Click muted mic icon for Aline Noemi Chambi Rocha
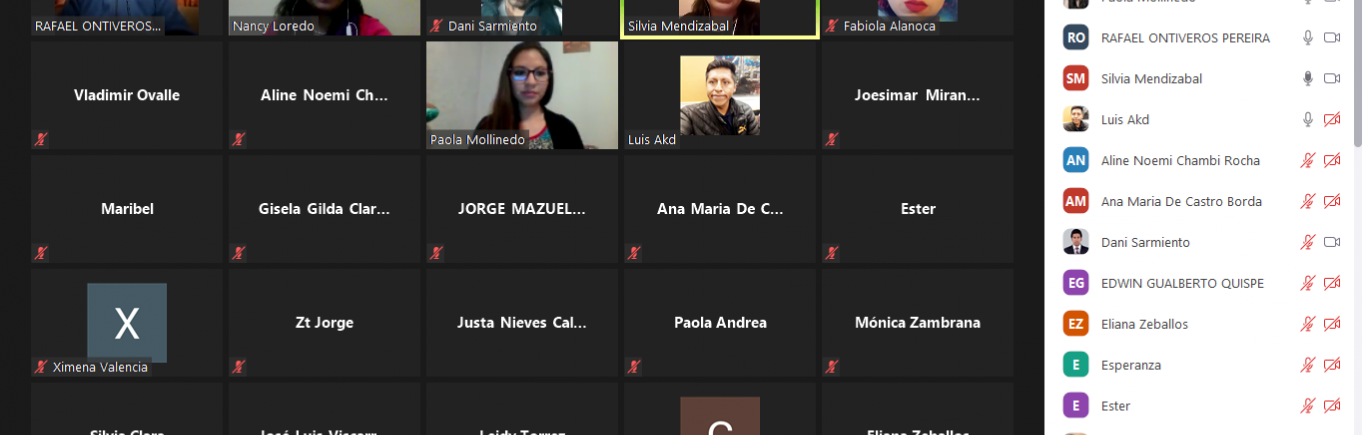The height and width of the screenshot is (435, 1364). (x=1307, y=161)
